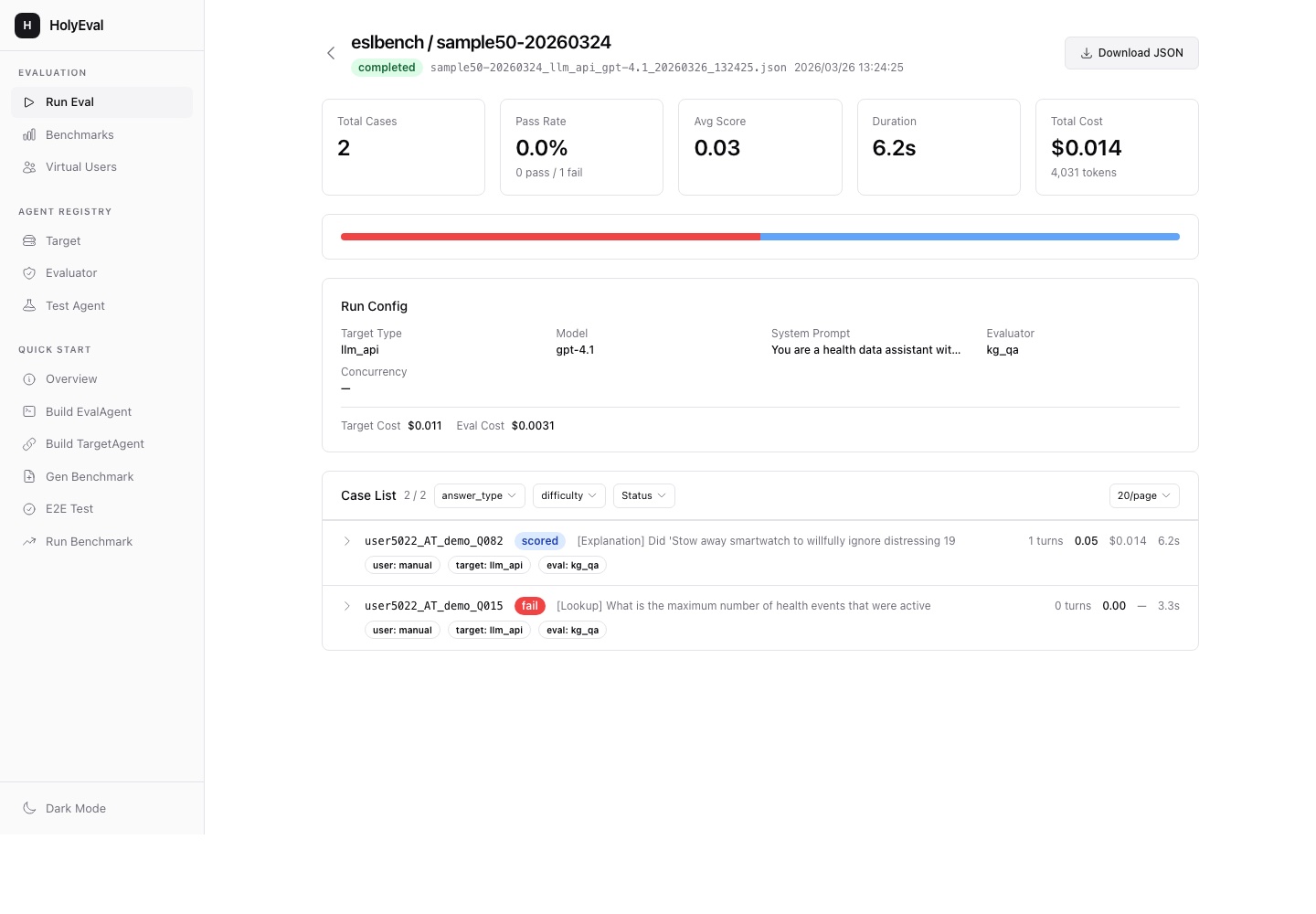This screenshot has width=1316, height=914.
Task: Click the green completed status badge
Action: 387,68
